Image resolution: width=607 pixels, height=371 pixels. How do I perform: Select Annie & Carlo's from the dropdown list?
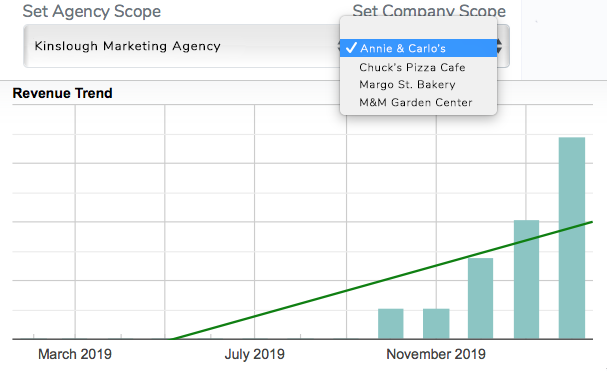[x=418, y=48]
